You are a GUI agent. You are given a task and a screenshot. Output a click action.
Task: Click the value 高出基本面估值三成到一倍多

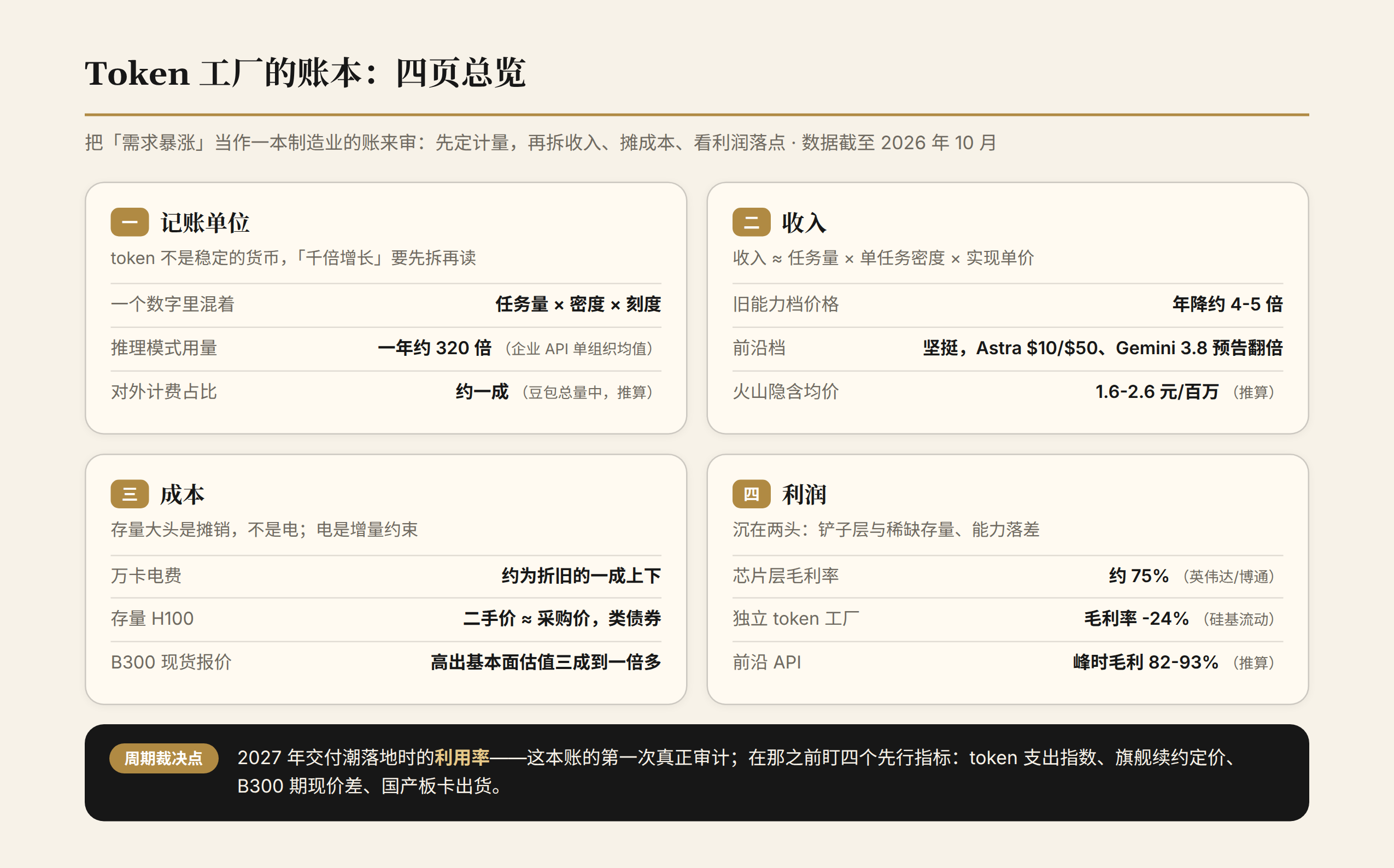pos(546,662)
